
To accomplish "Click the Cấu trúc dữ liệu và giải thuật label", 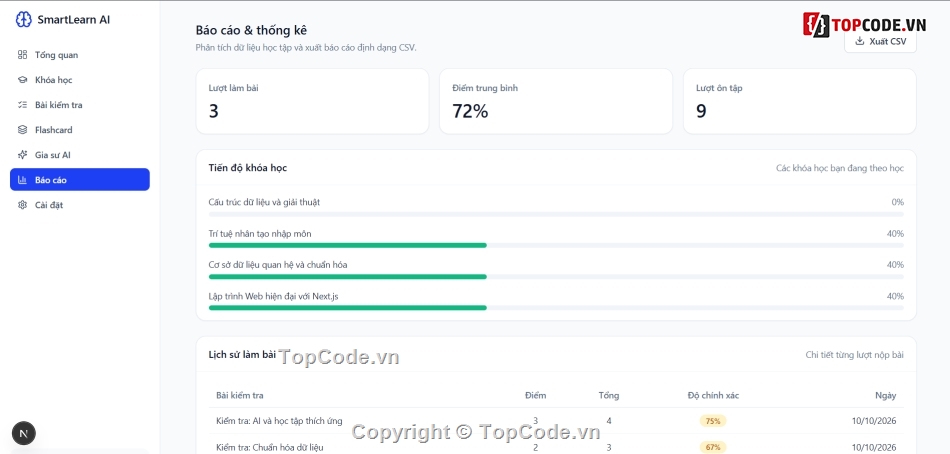I will (x=264, y=202).
